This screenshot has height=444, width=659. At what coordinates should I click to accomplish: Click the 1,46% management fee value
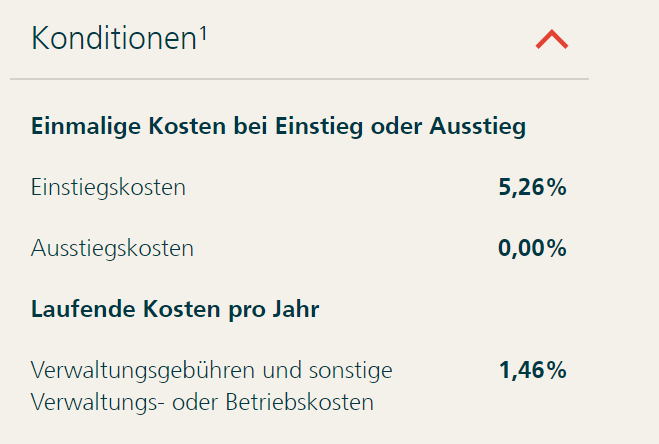point(532,371)
